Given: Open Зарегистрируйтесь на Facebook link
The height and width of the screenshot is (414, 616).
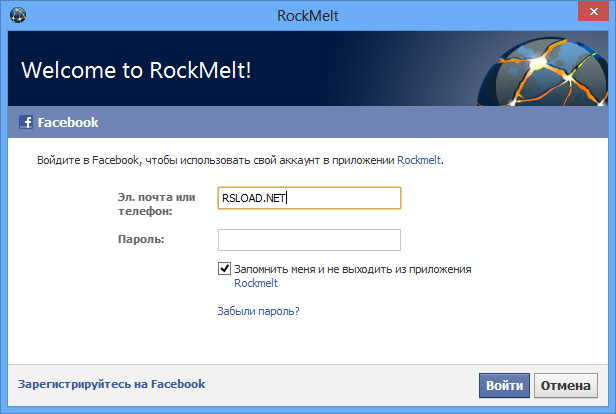Looking at the screenshot, I should pyautogui.click(x=111, y=384).
